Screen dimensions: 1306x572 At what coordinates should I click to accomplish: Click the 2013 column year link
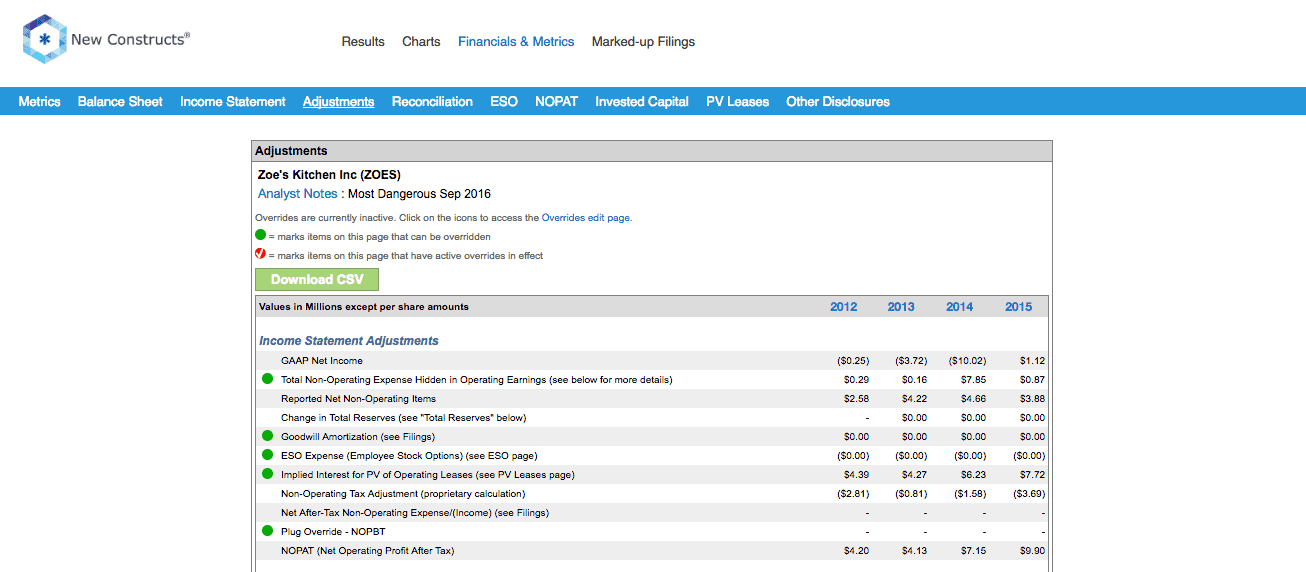pyautogui.click(x=901, y=307)
